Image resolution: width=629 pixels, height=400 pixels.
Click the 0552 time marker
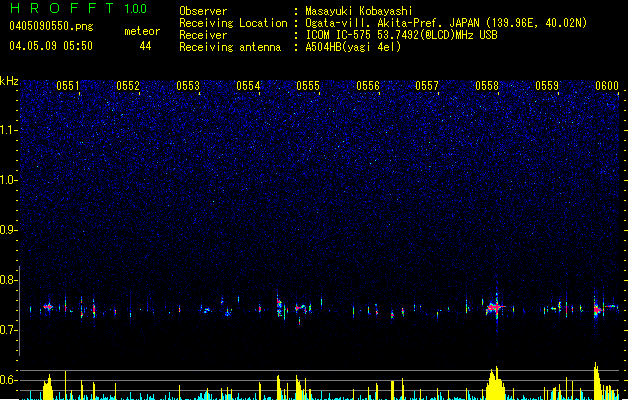tap(128, 86)
